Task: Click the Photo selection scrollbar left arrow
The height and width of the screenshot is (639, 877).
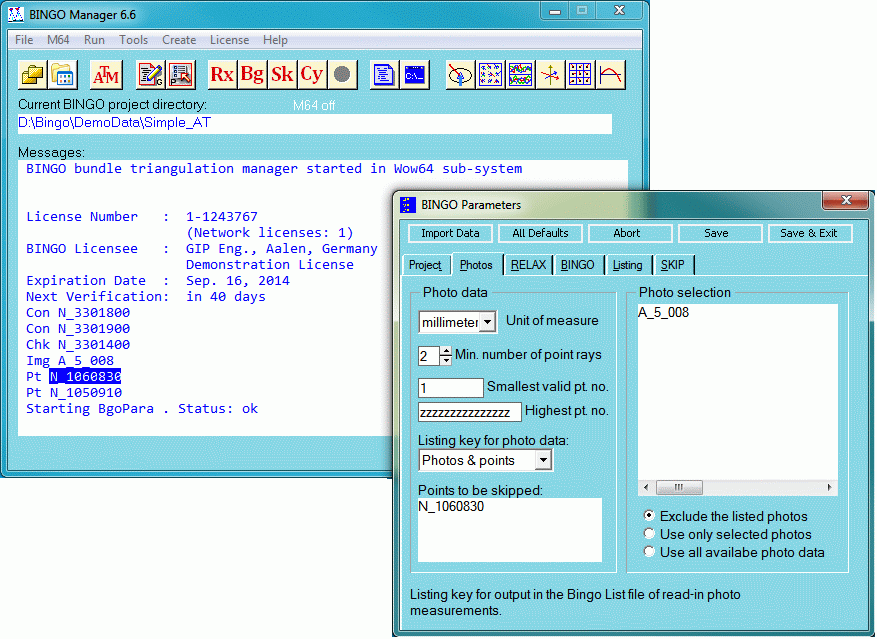Action: coord(647,487)
